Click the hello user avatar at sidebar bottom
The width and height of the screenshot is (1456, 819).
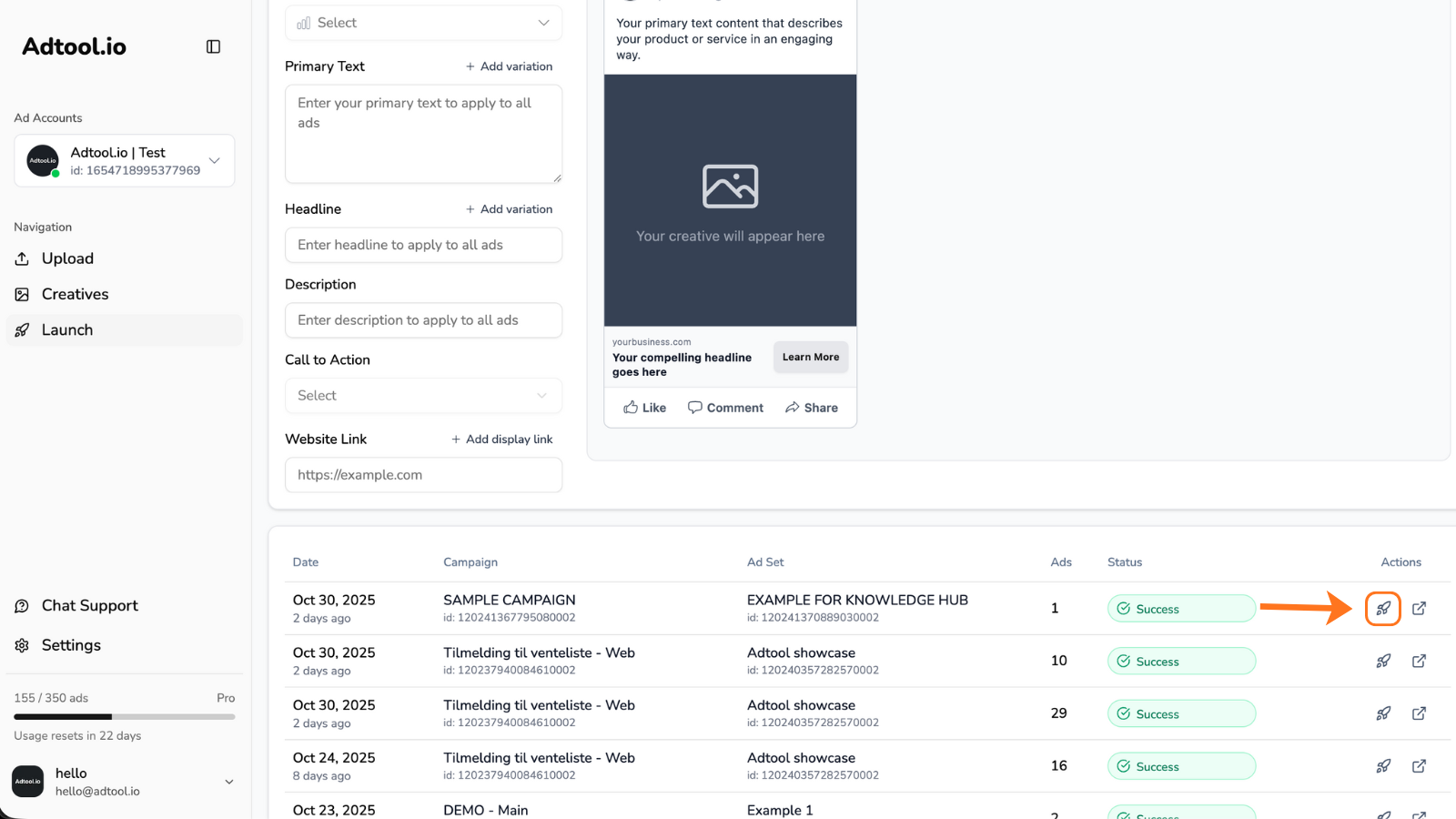(x=27, y=782)
